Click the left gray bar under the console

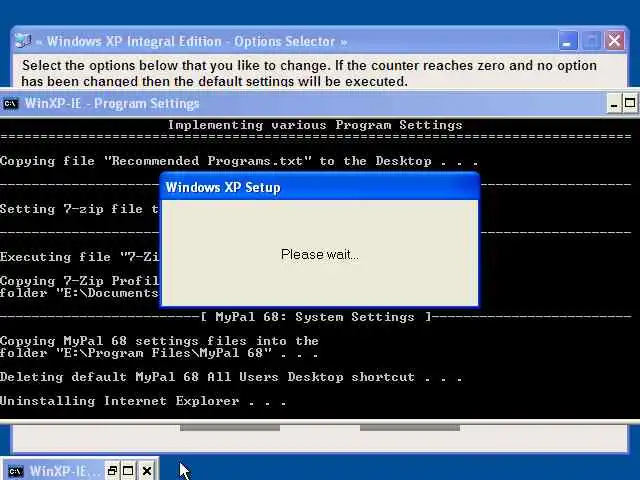(x=230, y=427)
